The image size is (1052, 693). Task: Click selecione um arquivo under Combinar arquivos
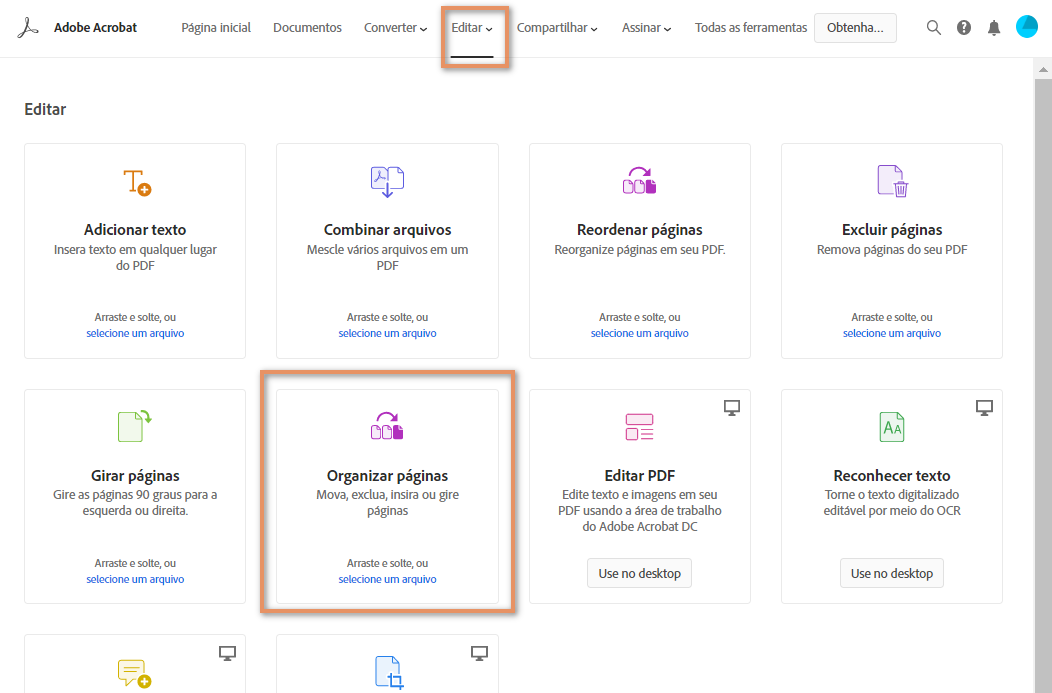coord(386,333)
